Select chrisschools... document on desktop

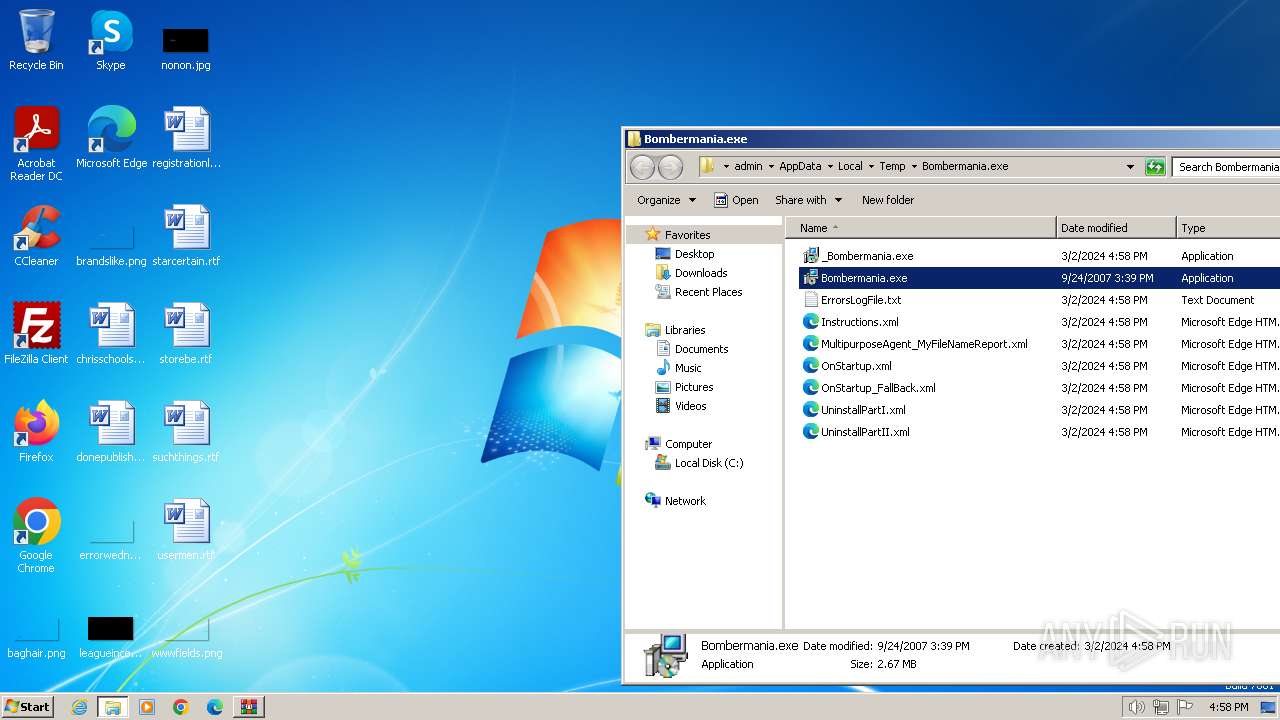pos(111,333)
